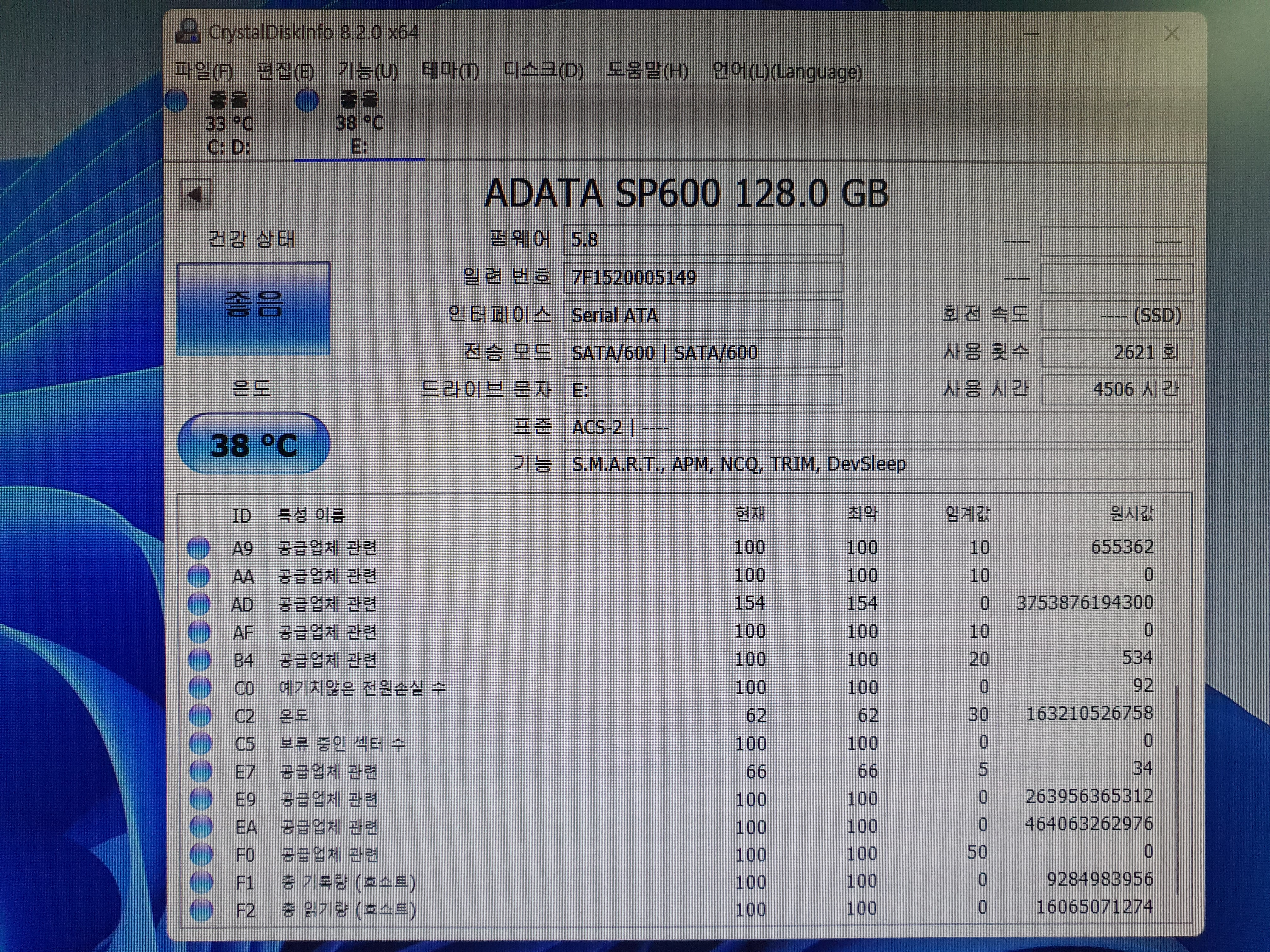
Task: Open the 편집(E) menu
Action: 285,71
